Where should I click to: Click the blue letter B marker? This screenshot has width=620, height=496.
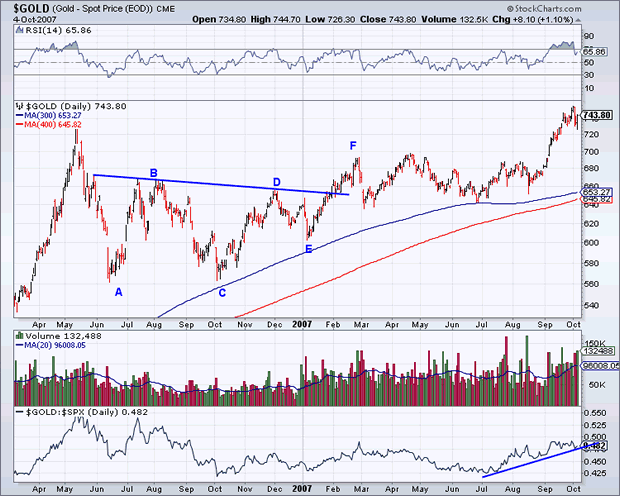(x=153, y=173)
